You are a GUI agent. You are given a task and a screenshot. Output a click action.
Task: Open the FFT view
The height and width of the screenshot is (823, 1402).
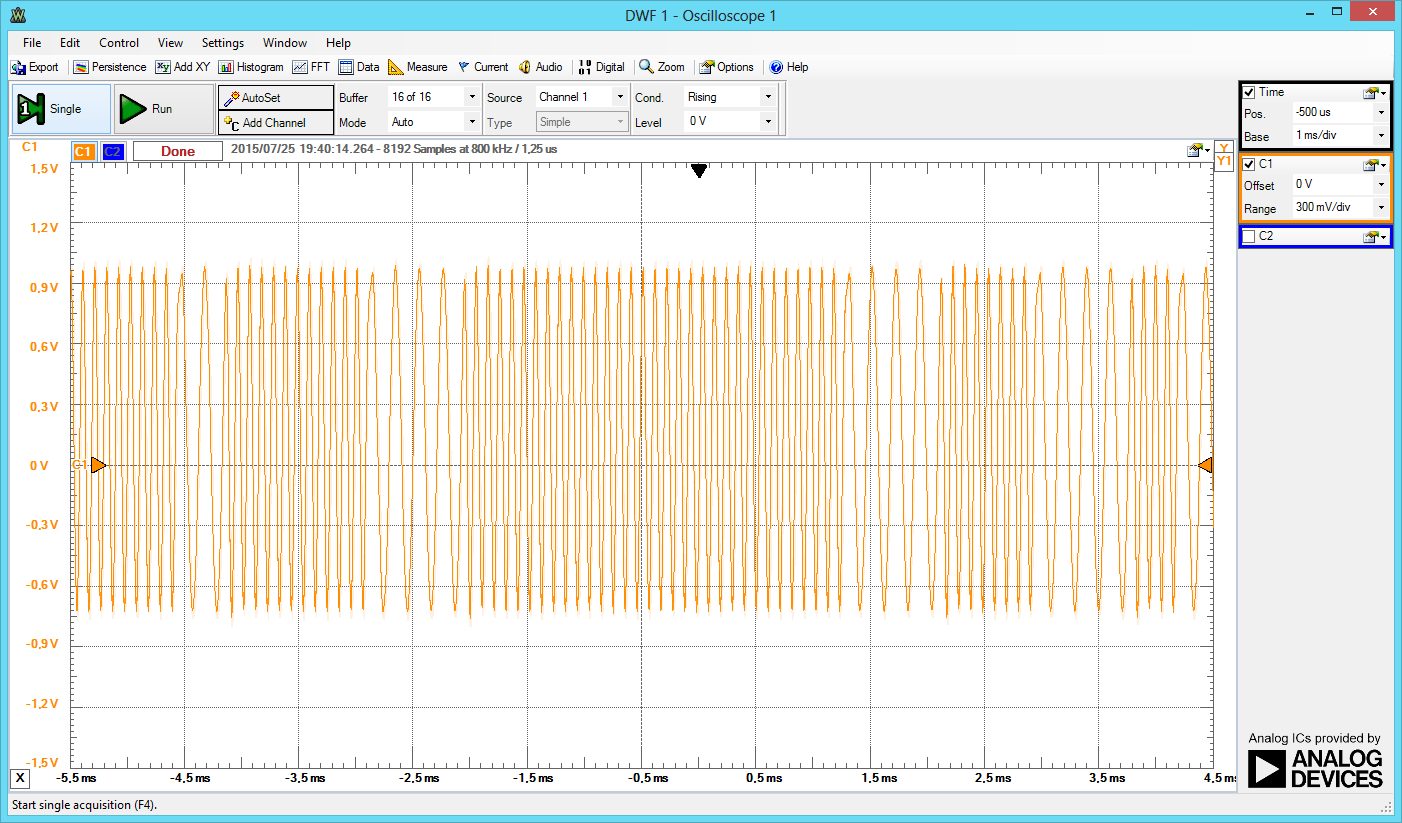[311, 67]
